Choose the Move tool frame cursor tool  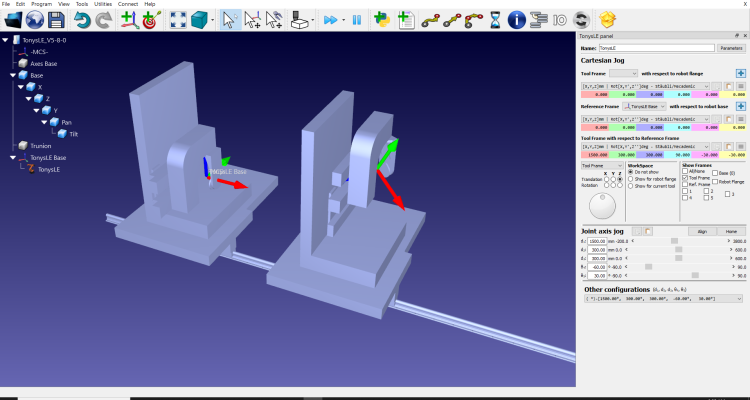pyautogui.click(x=274, y=20)
